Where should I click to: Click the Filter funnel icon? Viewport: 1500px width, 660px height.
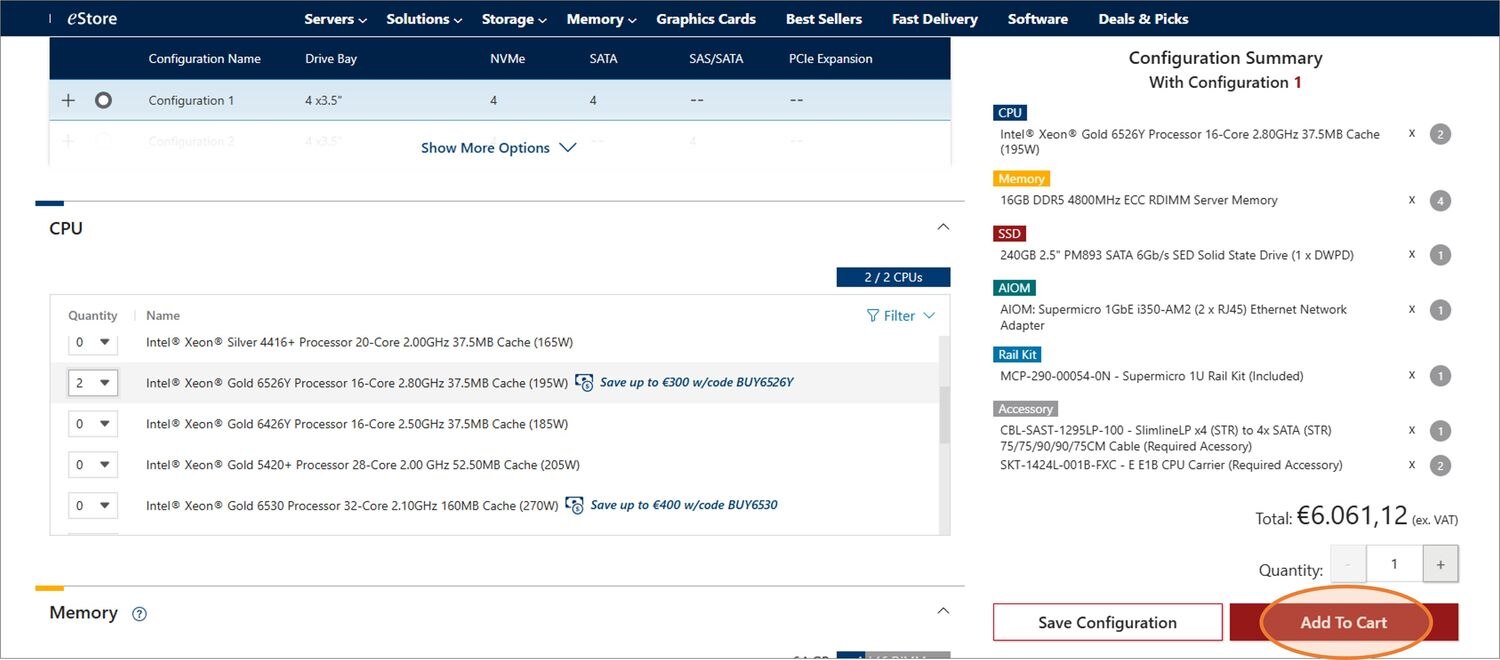873,316
